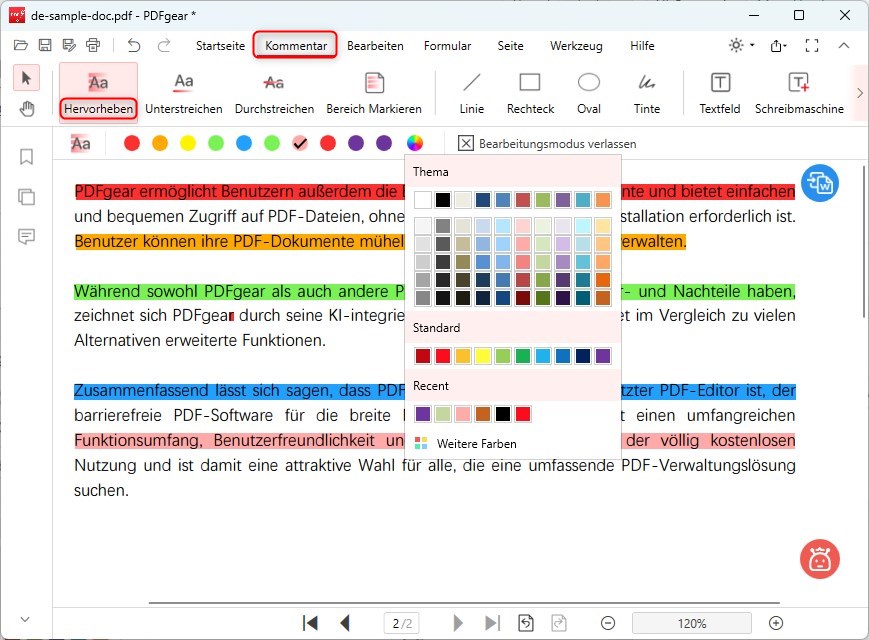Enter fullscreen mode
The width and height of the screenshot is (869, 640).
point(812,45)
